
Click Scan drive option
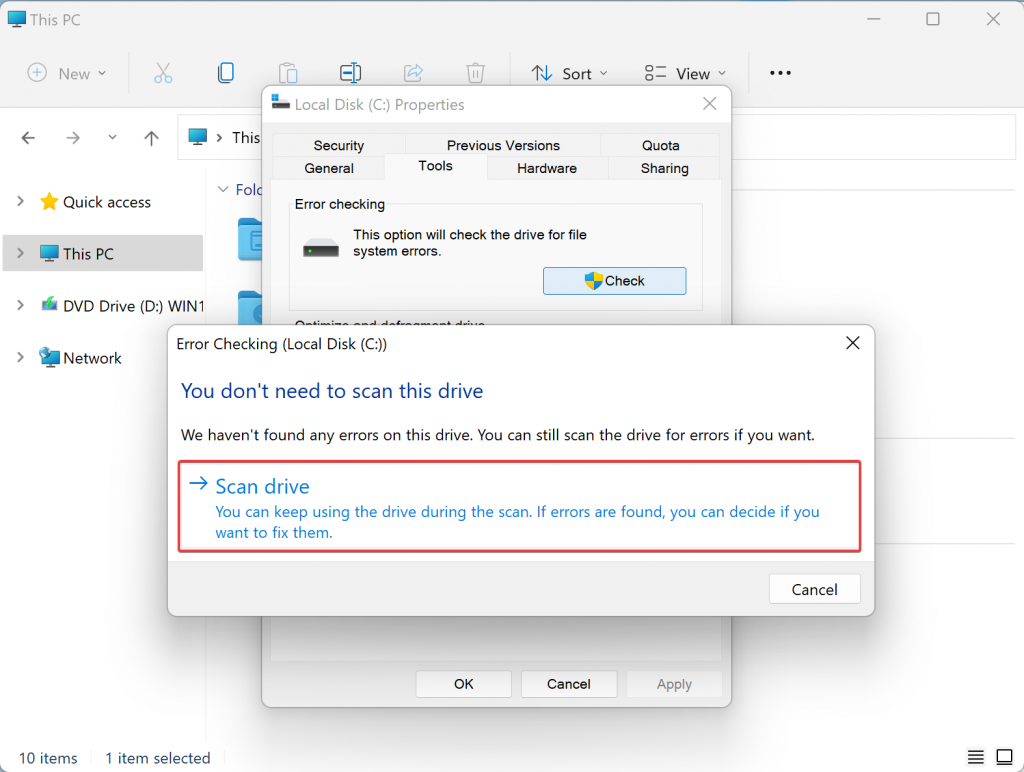pos(519,507)
